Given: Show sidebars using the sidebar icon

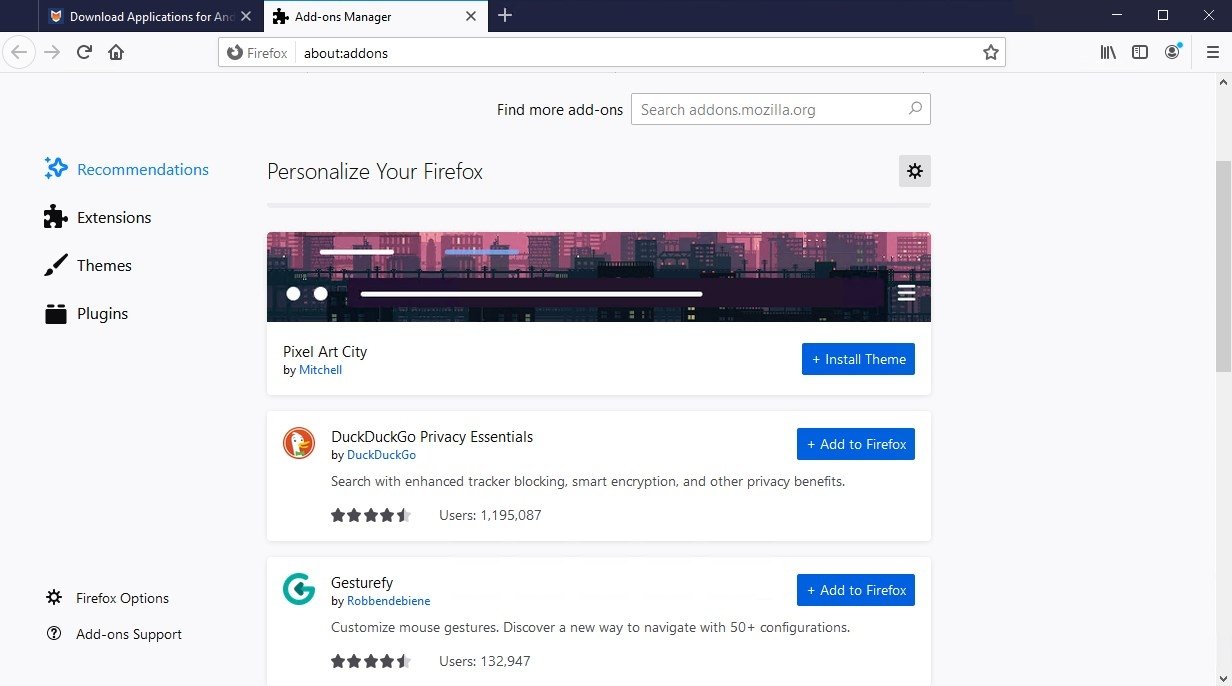Looking at the screenshot, I should [1140, 52].
